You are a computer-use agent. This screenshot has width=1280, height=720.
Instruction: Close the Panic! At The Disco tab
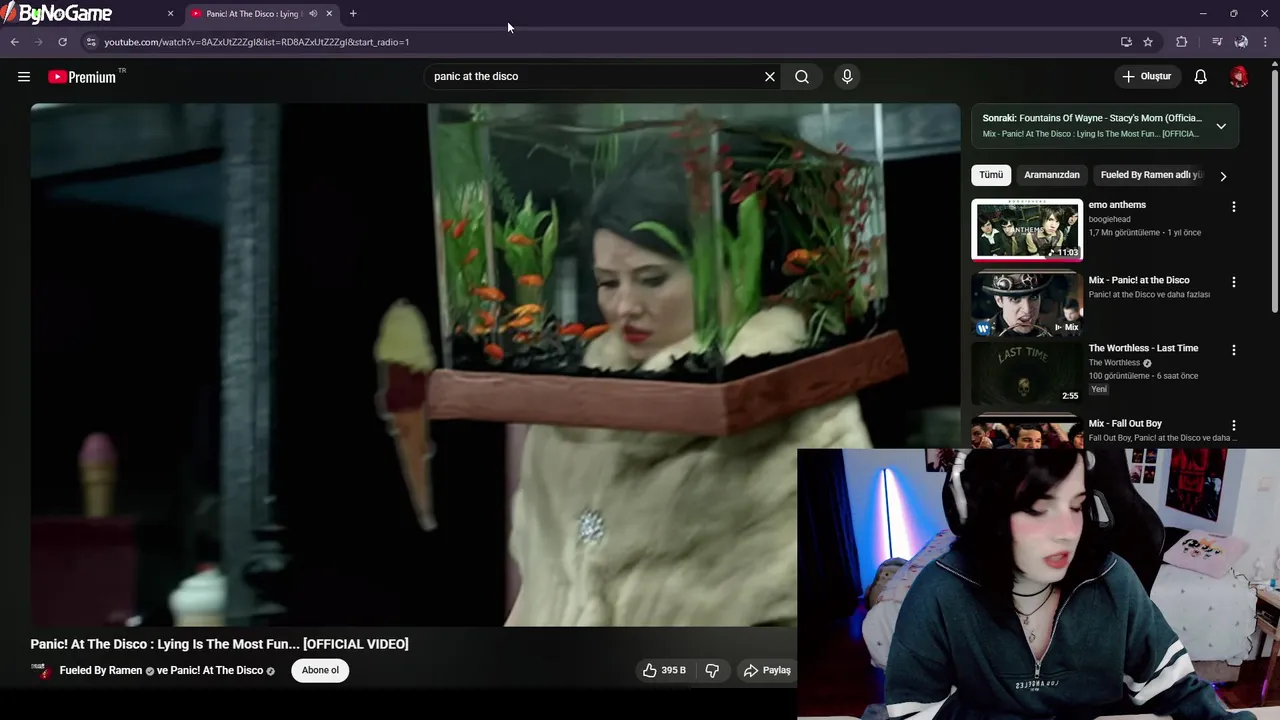(x=329, y=14)
